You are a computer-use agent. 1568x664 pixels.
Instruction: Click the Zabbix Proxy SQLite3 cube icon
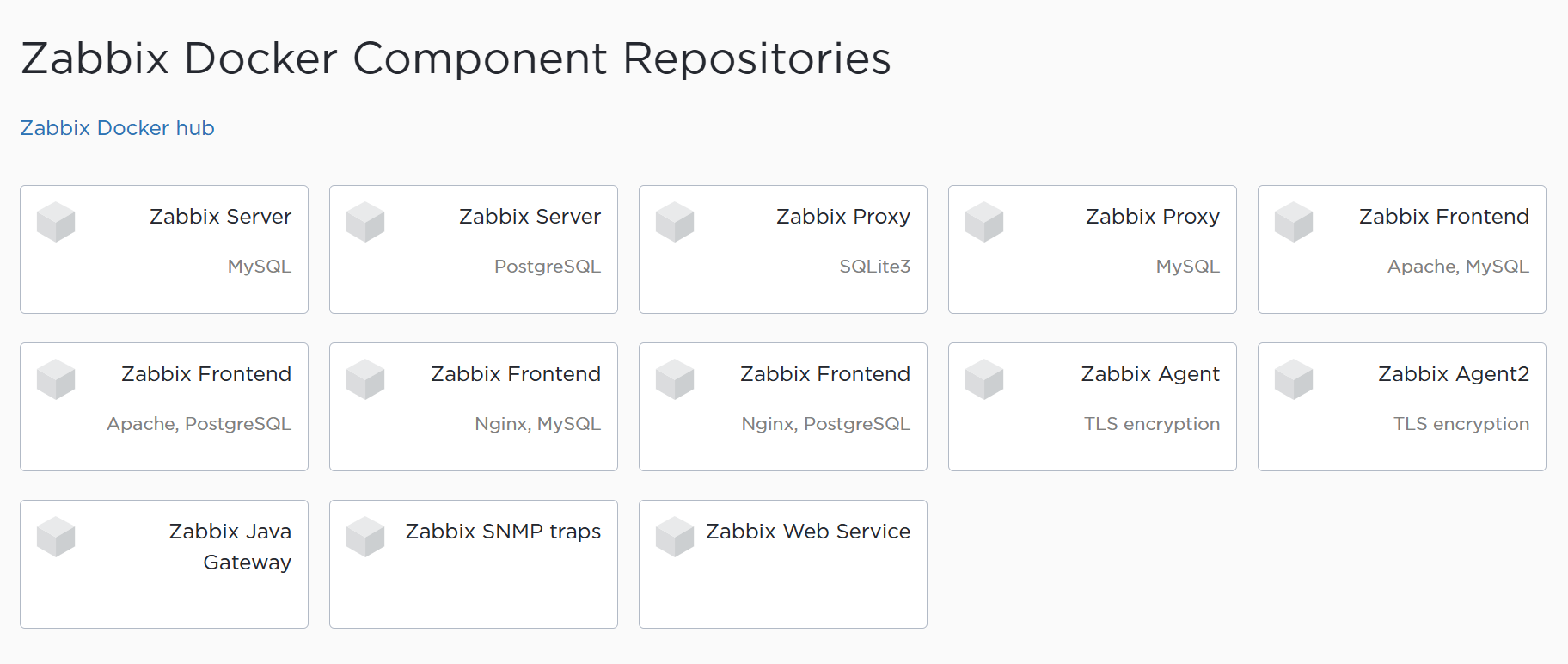(x=675, y=222)
